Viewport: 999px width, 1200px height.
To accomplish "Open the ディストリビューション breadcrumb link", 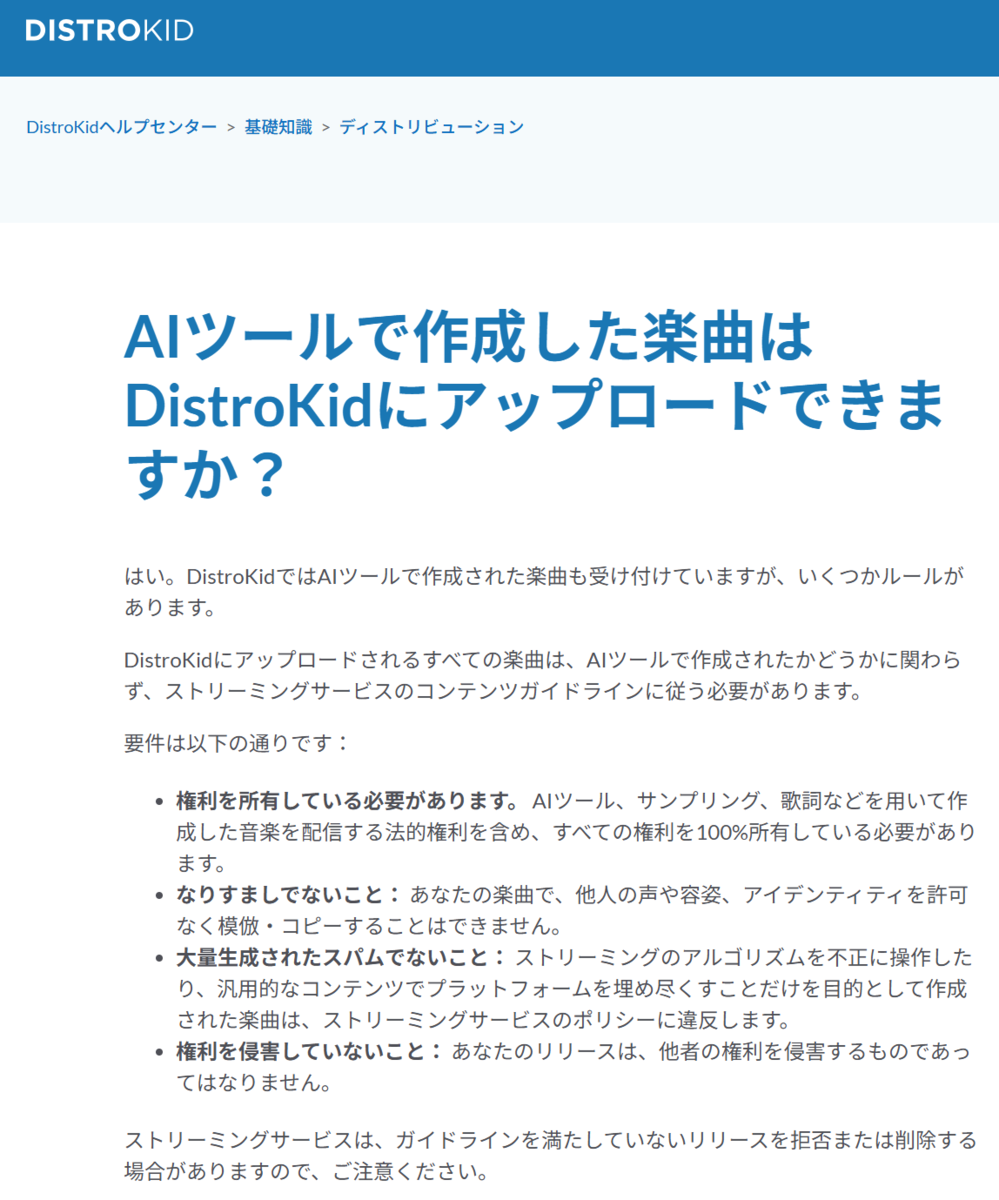I will click(x=431, y=127).
